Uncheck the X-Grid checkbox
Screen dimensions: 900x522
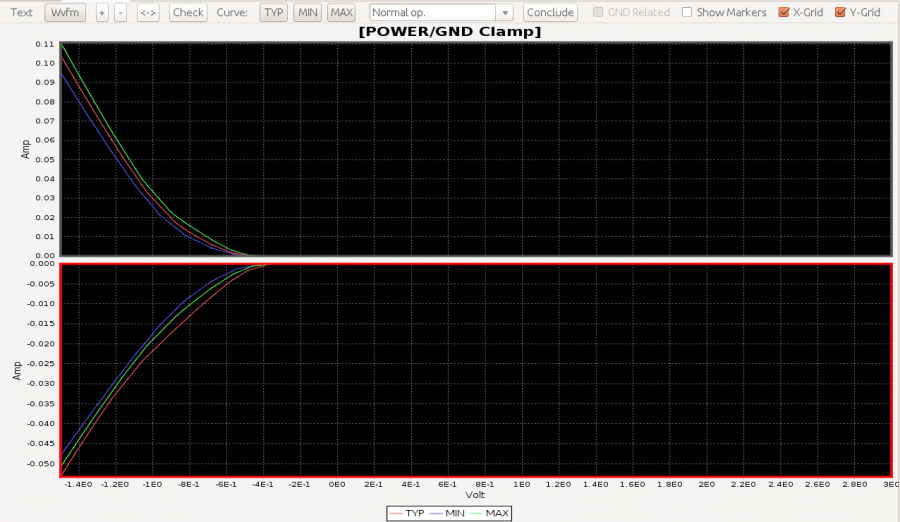tap(784, 13)
